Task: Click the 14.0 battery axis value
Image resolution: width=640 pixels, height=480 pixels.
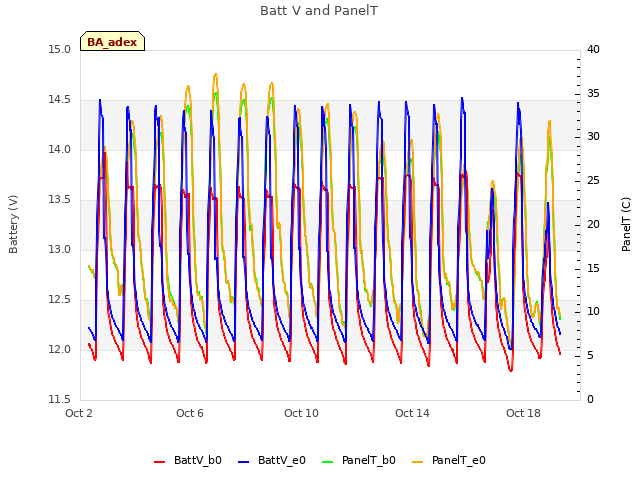Action: click(x=60, y=150)
